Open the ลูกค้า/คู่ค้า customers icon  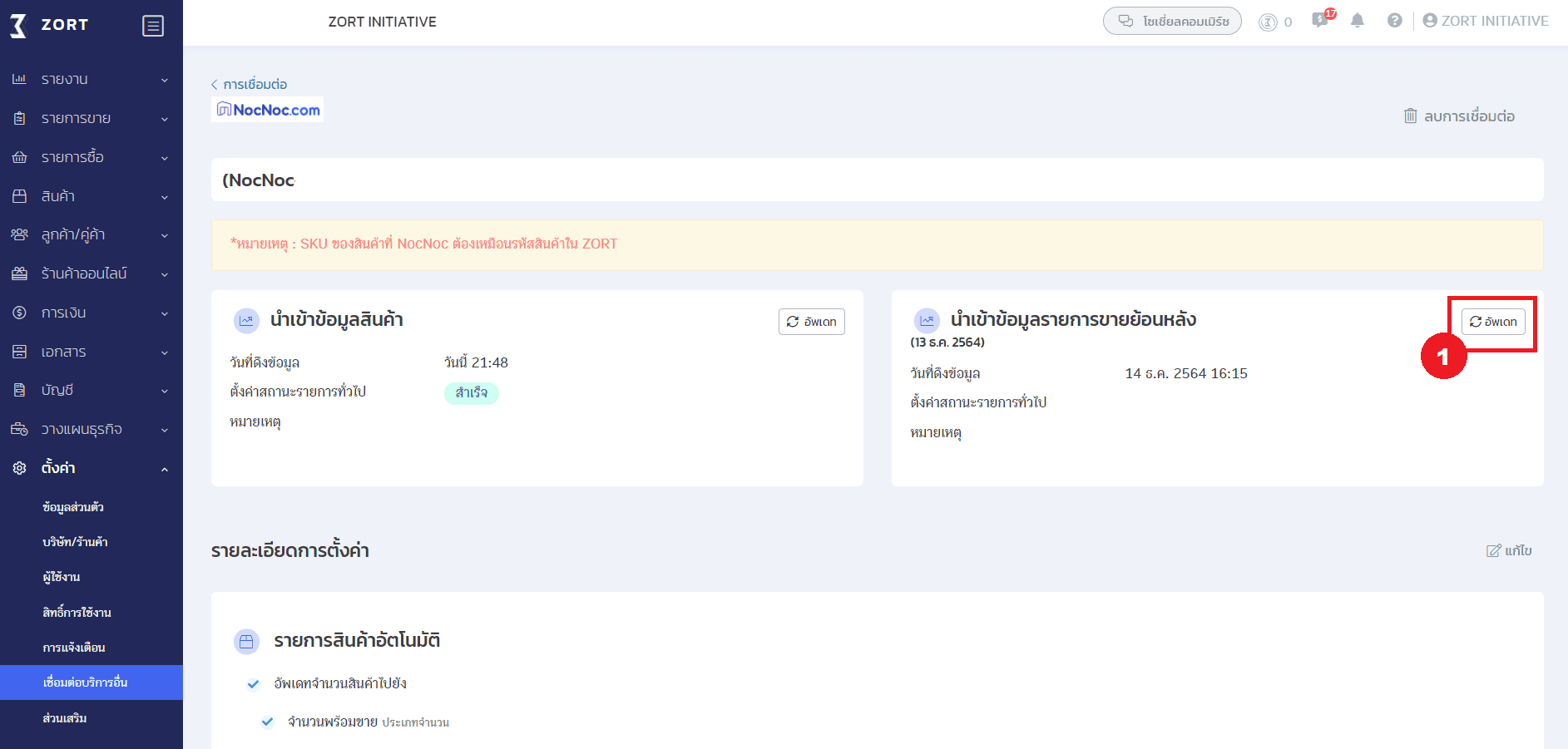point(19,234)
